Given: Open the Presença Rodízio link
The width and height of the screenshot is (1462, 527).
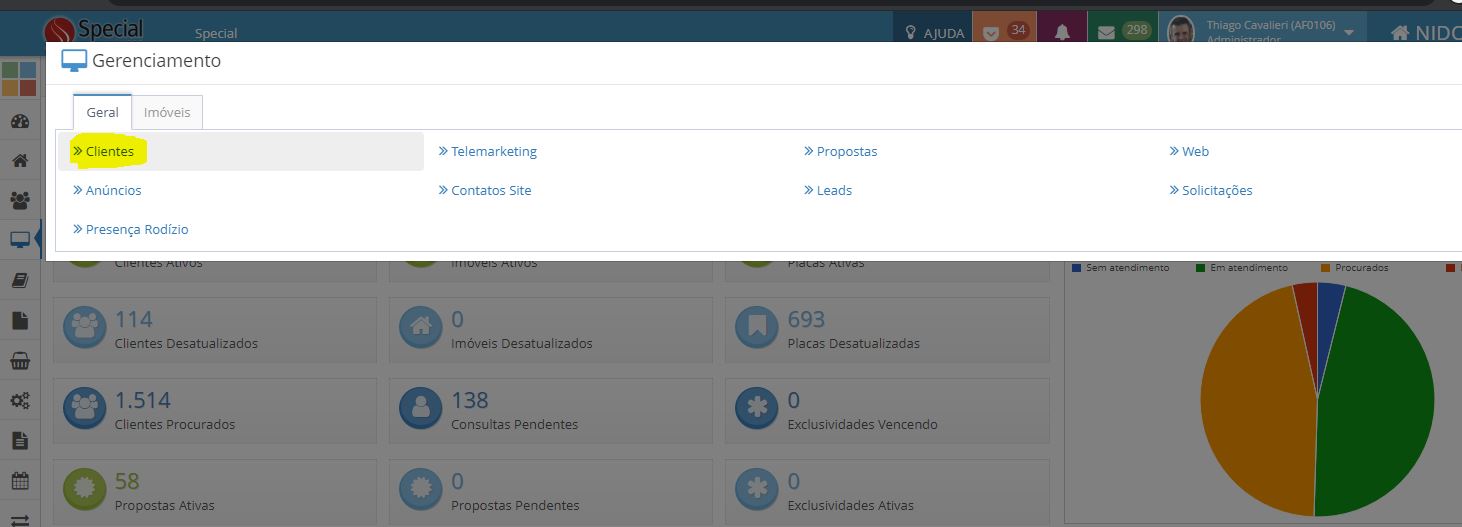Looking at the screenshot, I should click(136, 230).
